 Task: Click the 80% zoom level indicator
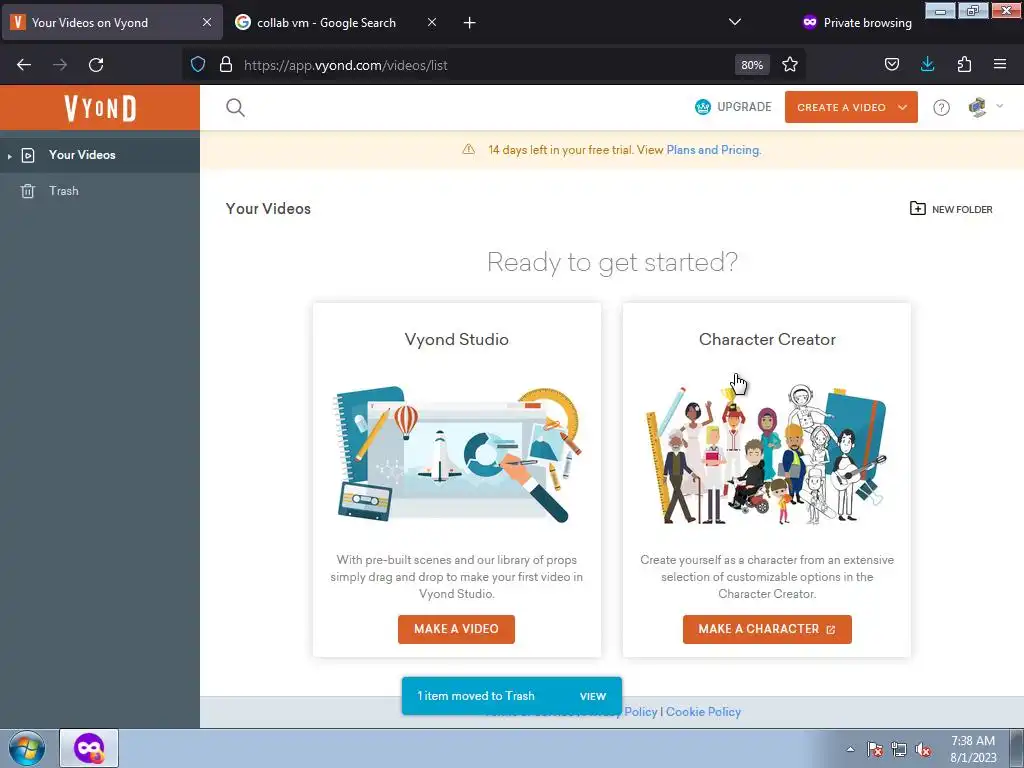tap(752, 65)
